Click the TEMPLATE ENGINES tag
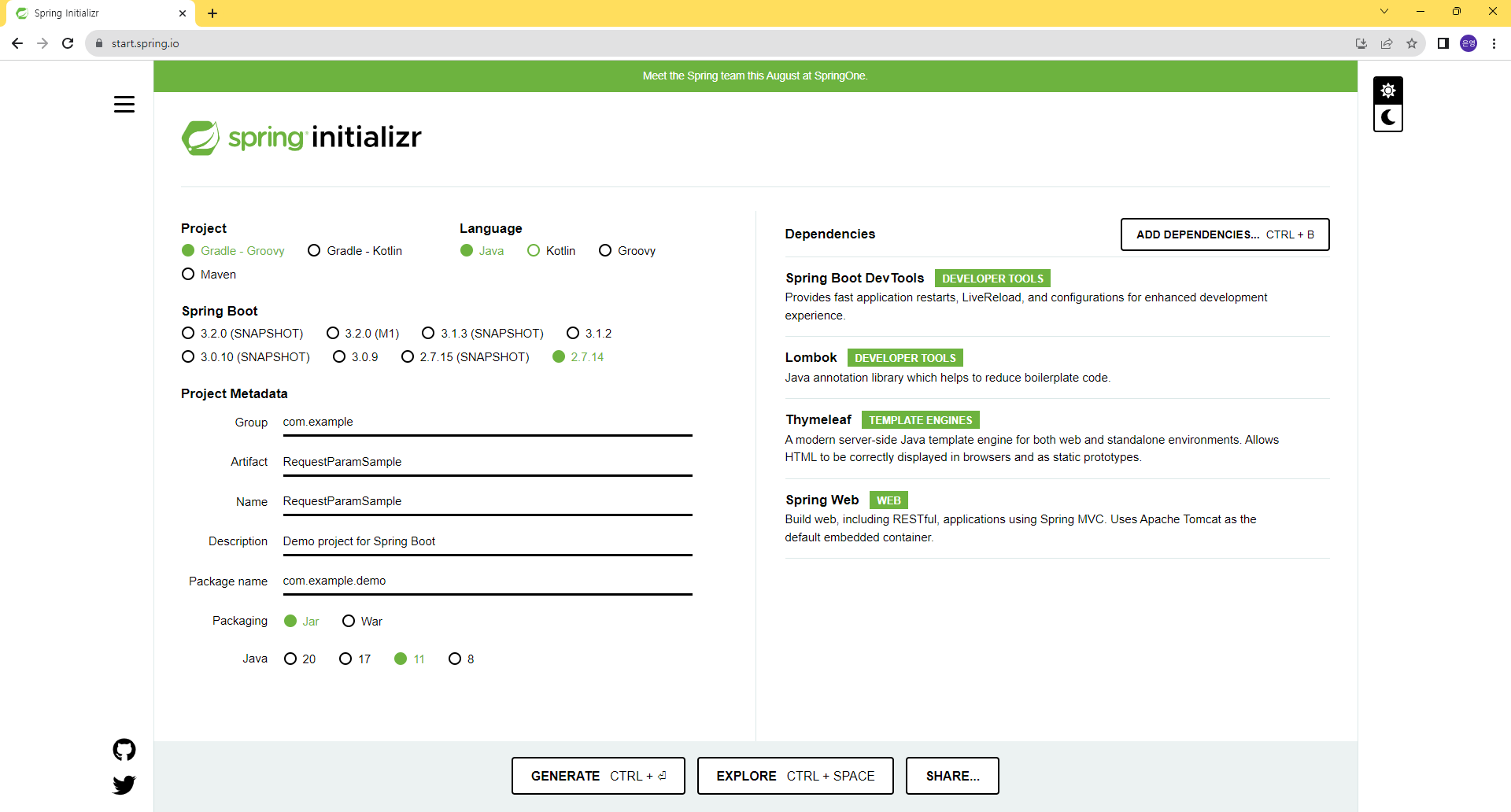Viewport: 1511px width, 812px height. (x=921, y=420)
